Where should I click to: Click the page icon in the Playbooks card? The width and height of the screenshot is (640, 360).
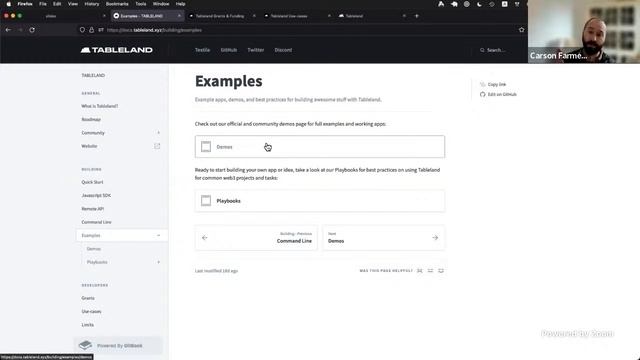[x=206, y=200]
